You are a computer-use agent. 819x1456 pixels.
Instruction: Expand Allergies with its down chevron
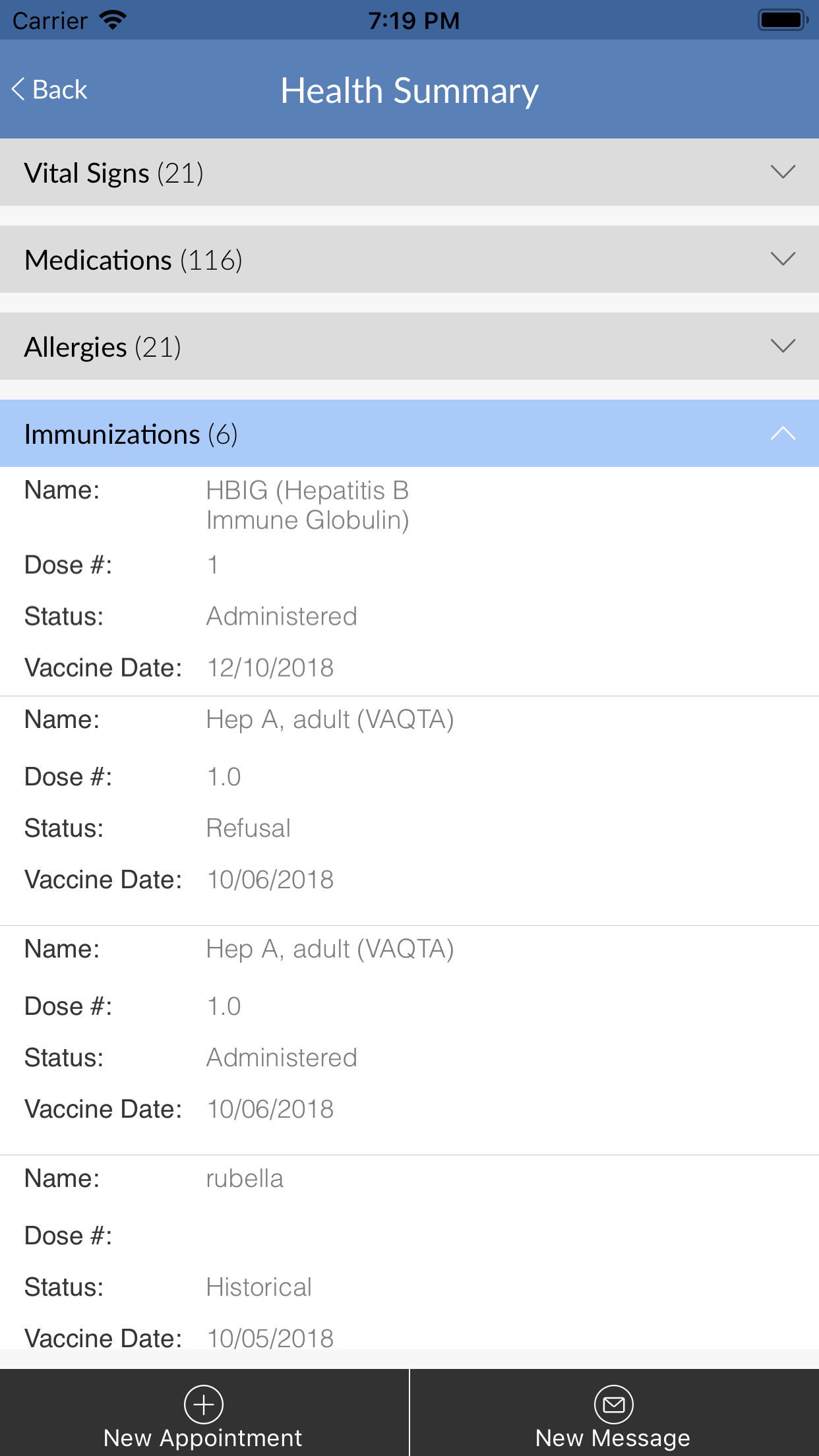tap(783, 346)
